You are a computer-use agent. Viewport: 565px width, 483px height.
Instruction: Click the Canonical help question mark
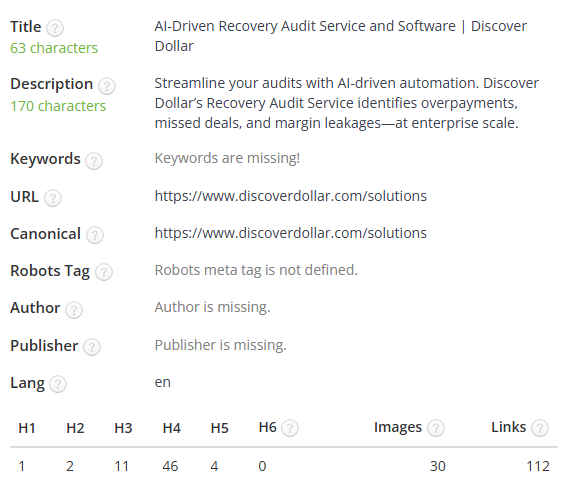(x=95, y=235)
